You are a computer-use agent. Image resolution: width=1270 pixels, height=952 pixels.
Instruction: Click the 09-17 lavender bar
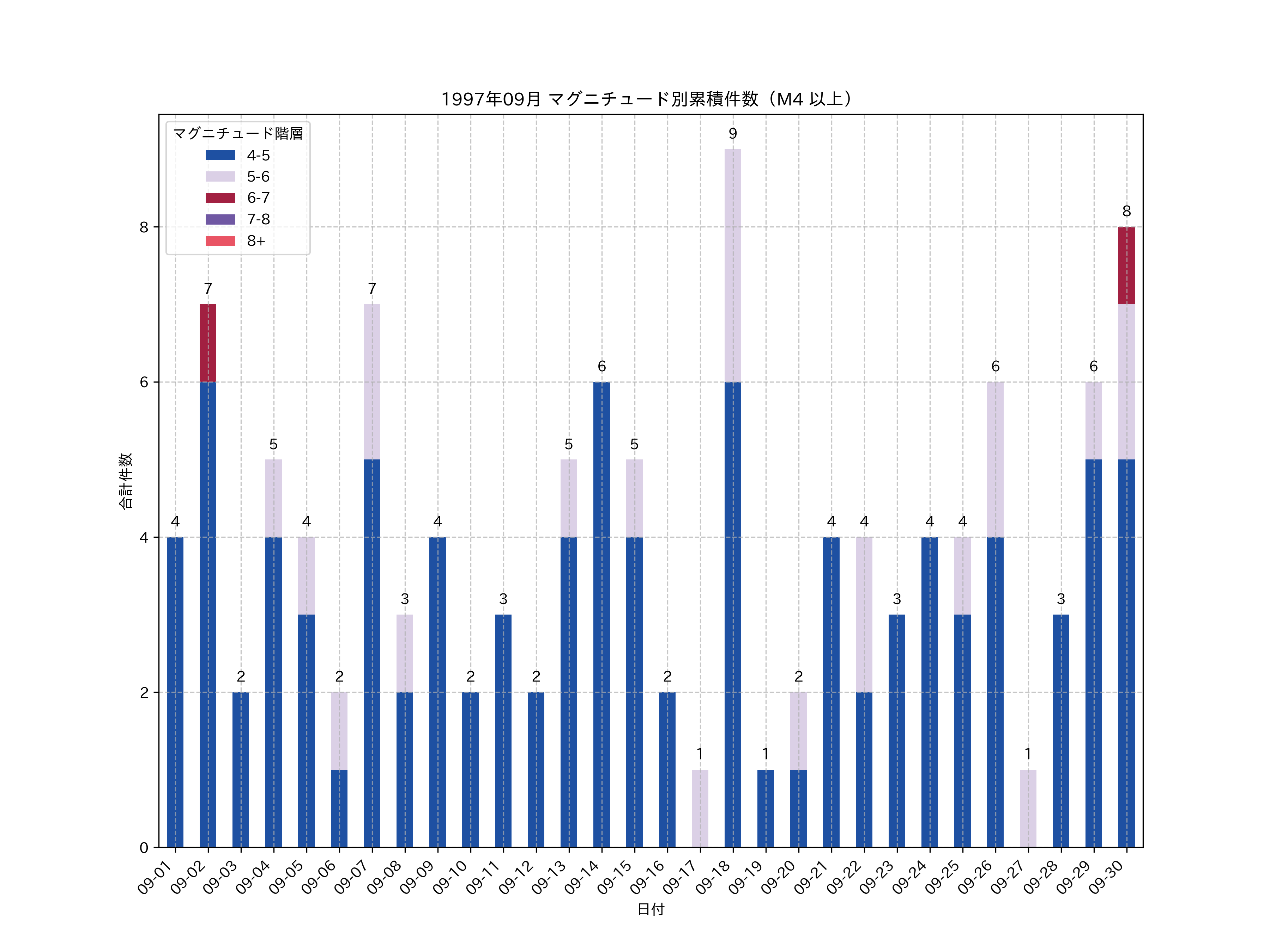pyautogui.click(x=700, y=808)
